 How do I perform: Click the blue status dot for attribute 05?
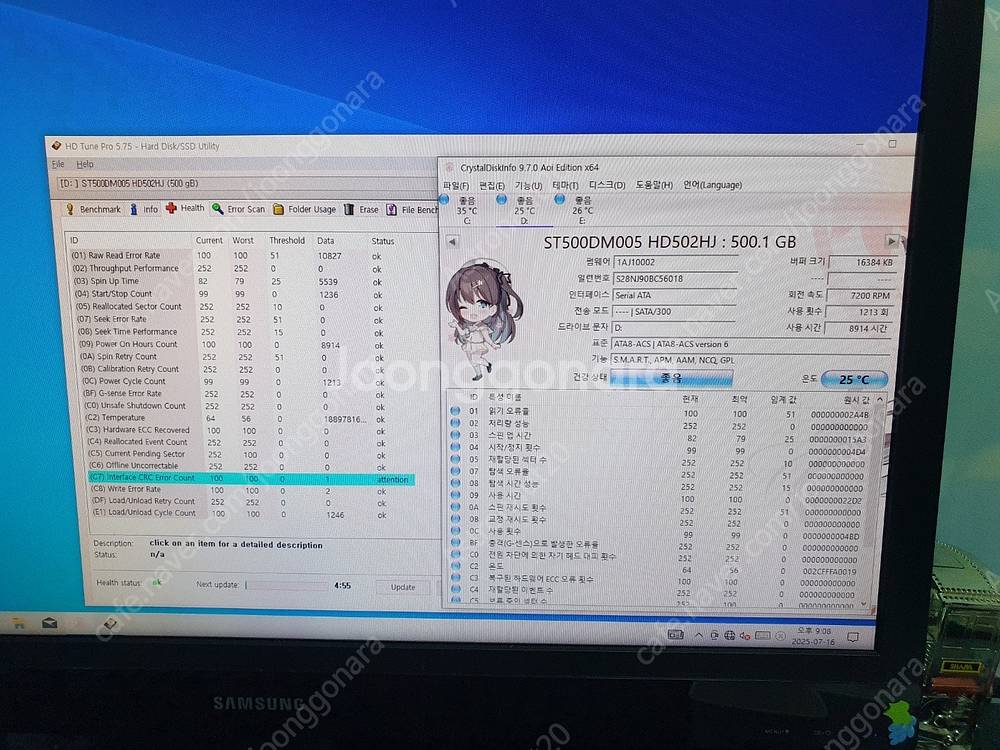455,459
